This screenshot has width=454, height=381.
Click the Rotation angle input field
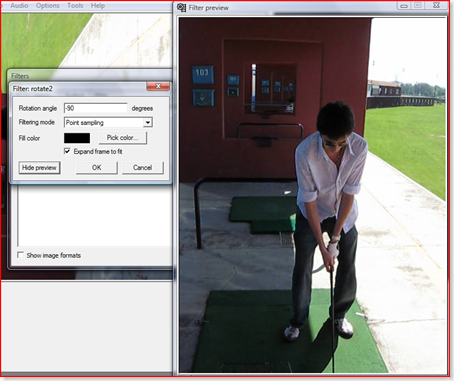(x=95, y=108)
